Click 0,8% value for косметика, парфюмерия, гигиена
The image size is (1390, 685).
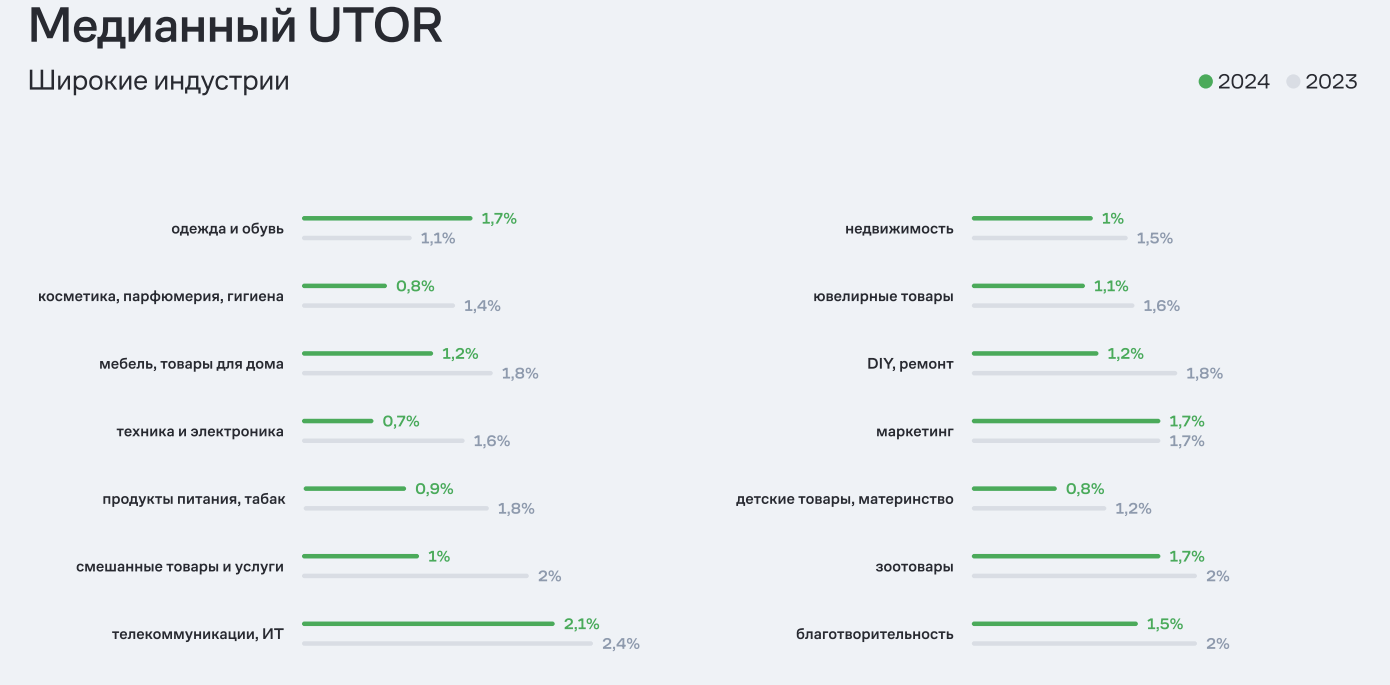coord(415,286)
